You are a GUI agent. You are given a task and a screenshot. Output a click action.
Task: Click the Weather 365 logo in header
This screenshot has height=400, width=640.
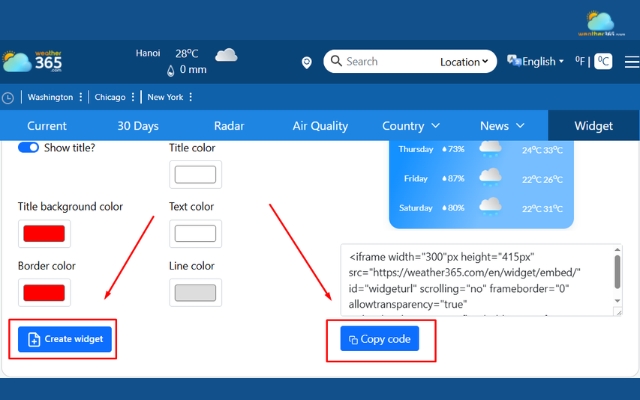pos(32,62)
